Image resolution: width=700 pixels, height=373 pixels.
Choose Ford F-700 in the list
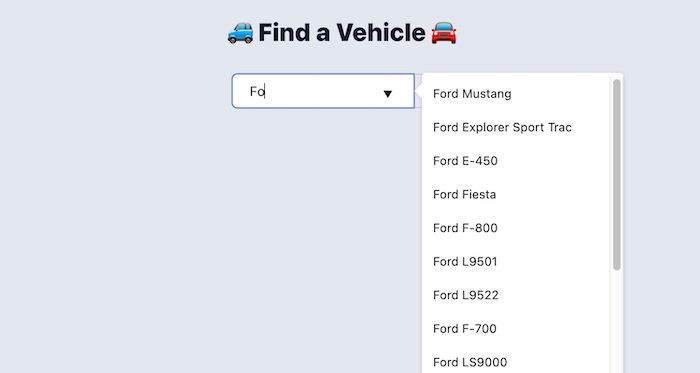click(516, 328)
